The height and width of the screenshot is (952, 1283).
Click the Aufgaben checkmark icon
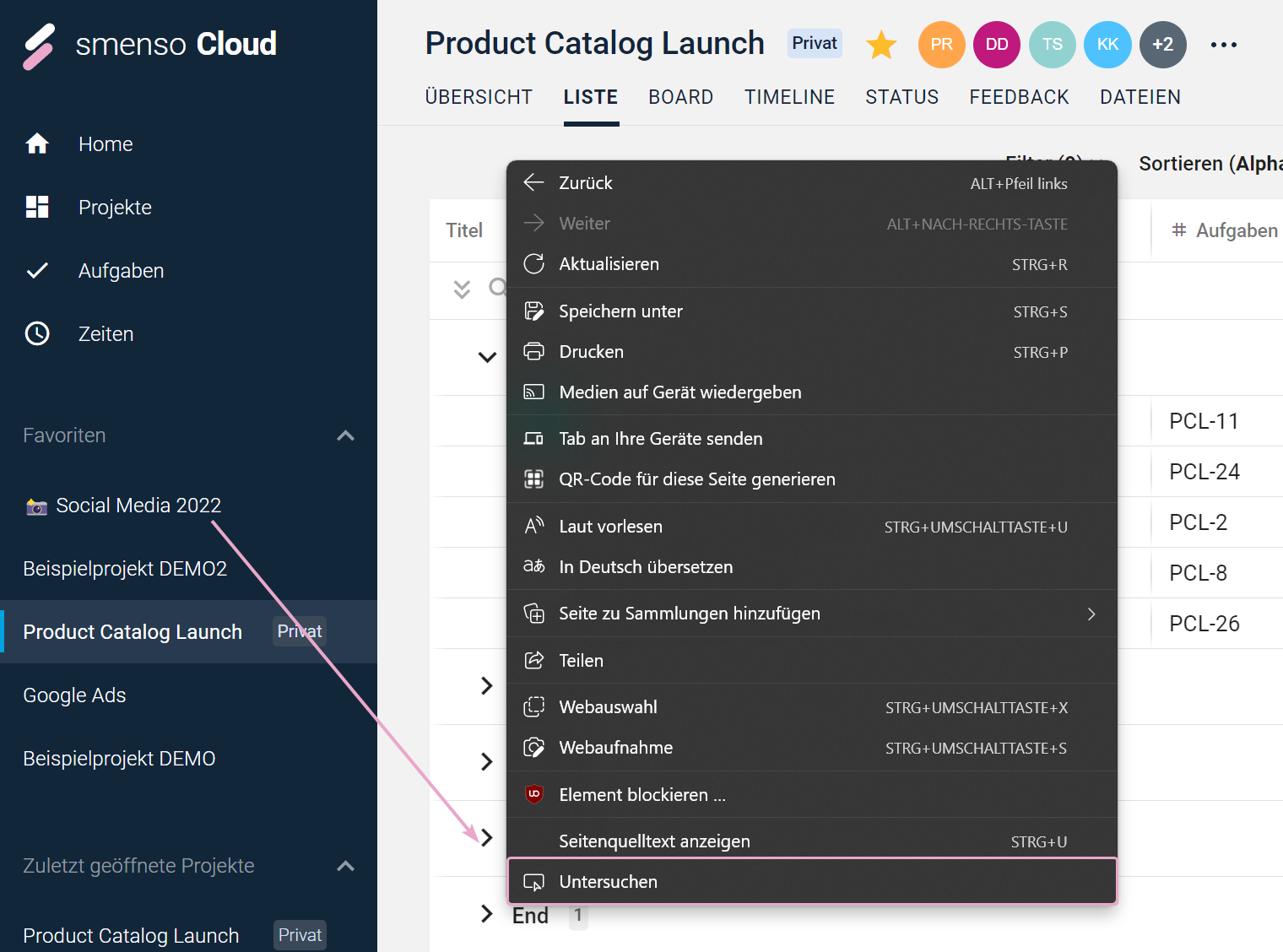tap(37, 270)
